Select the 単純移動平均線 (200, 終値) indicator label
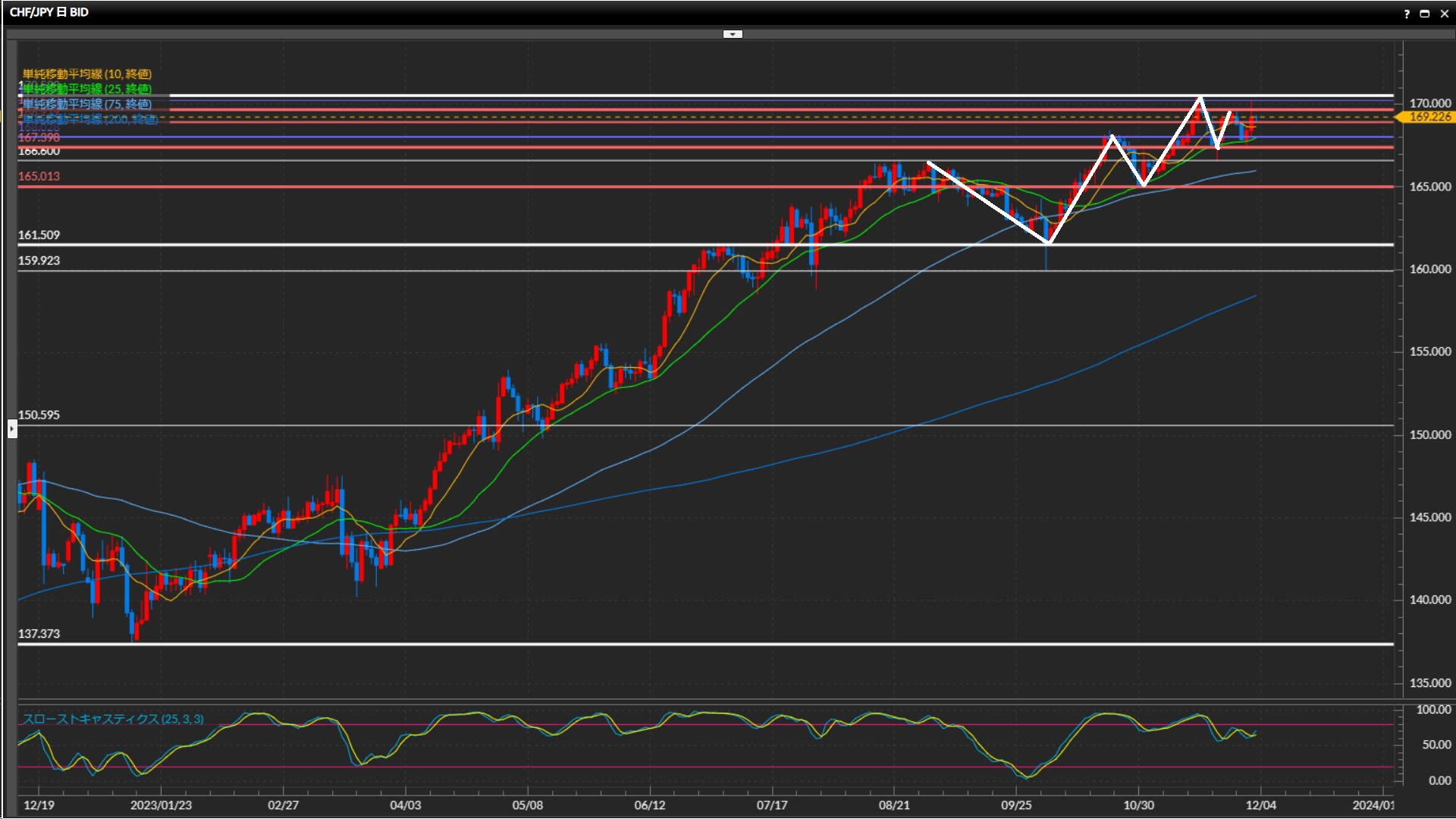This screenshot has height=819, width=1456. tap(91, 119)
